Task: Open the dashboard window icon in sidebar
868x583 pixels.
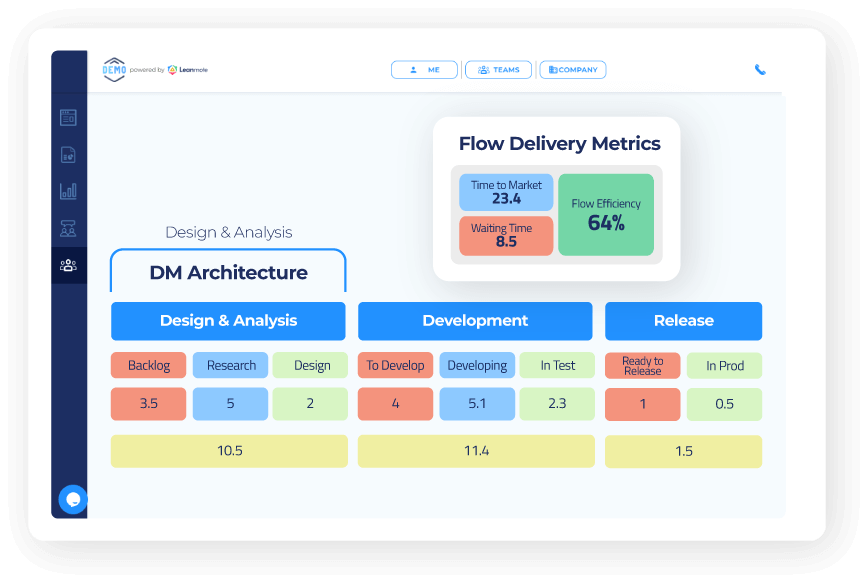Action: [x=68, y=118]
